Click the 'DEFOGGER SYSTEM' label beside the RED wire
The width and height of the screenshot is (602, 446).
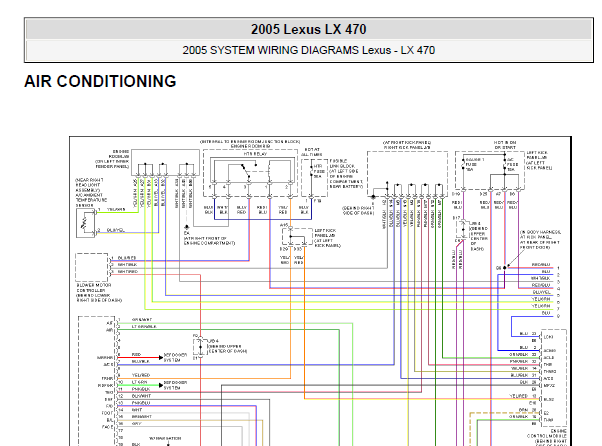coord(175,358)
